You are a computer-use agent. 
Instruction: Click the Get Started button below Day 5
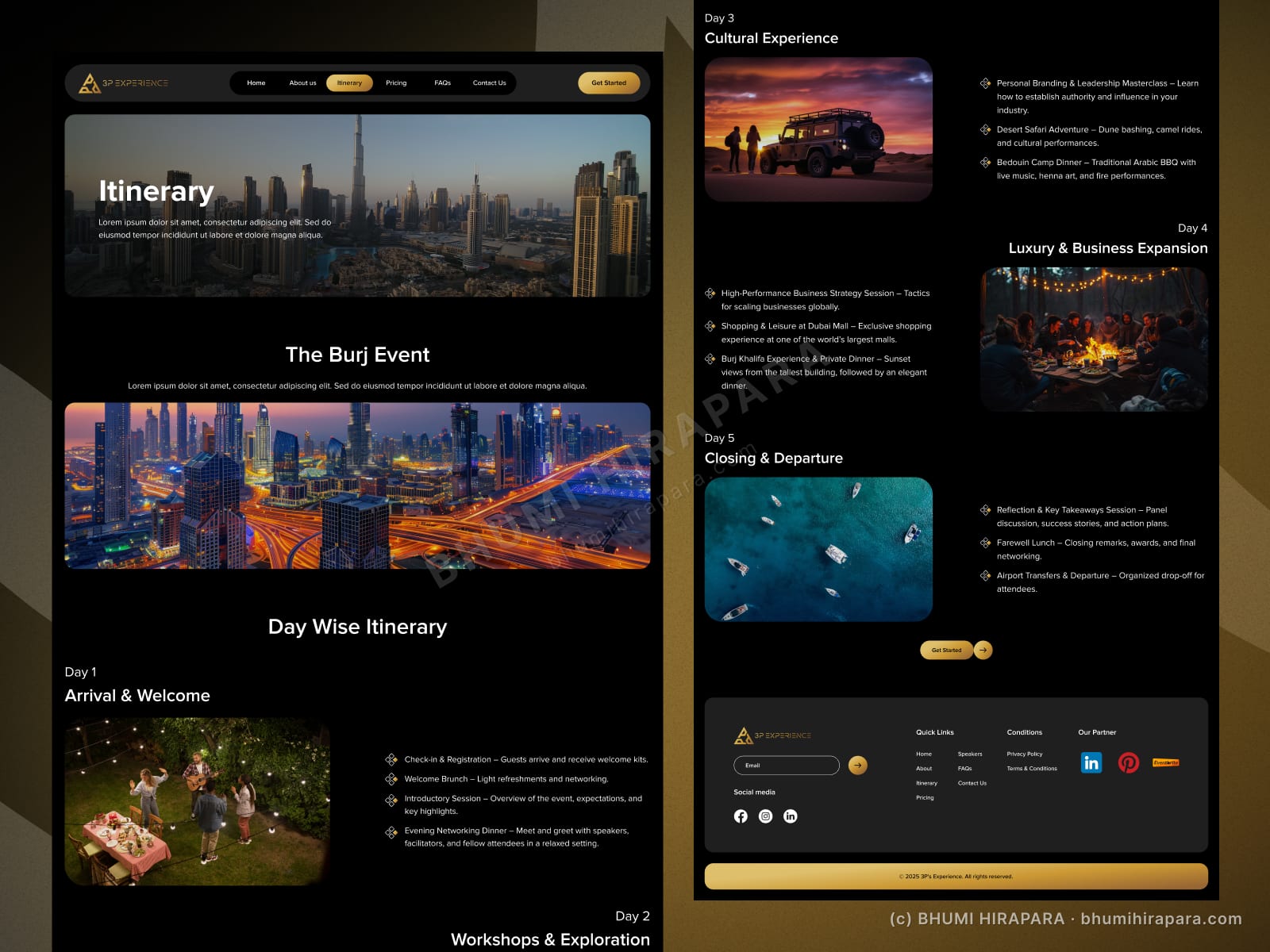coord(946,650)
